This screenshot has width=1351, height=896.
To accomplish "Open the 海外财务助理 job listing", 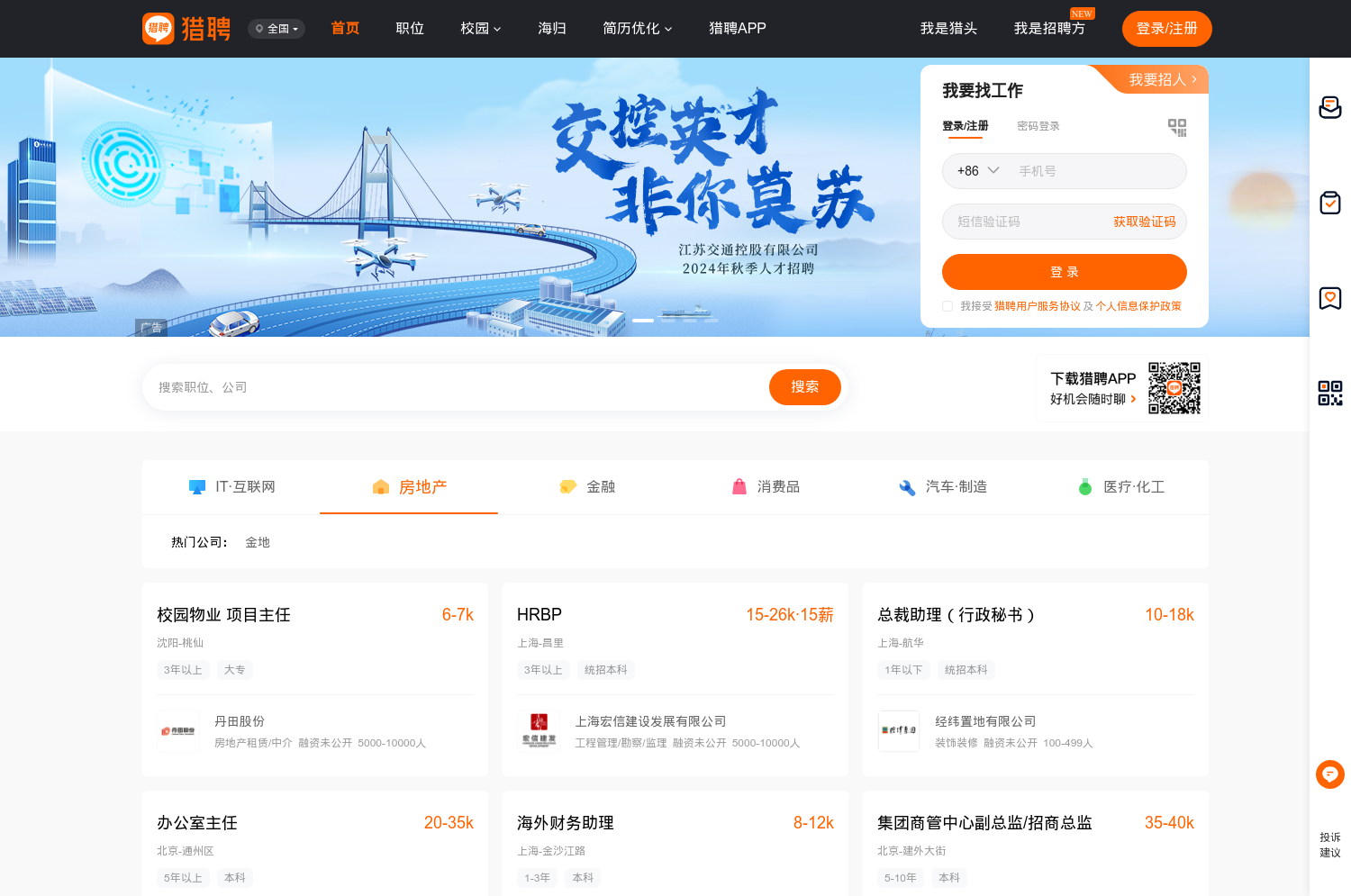I will (566, 823).
